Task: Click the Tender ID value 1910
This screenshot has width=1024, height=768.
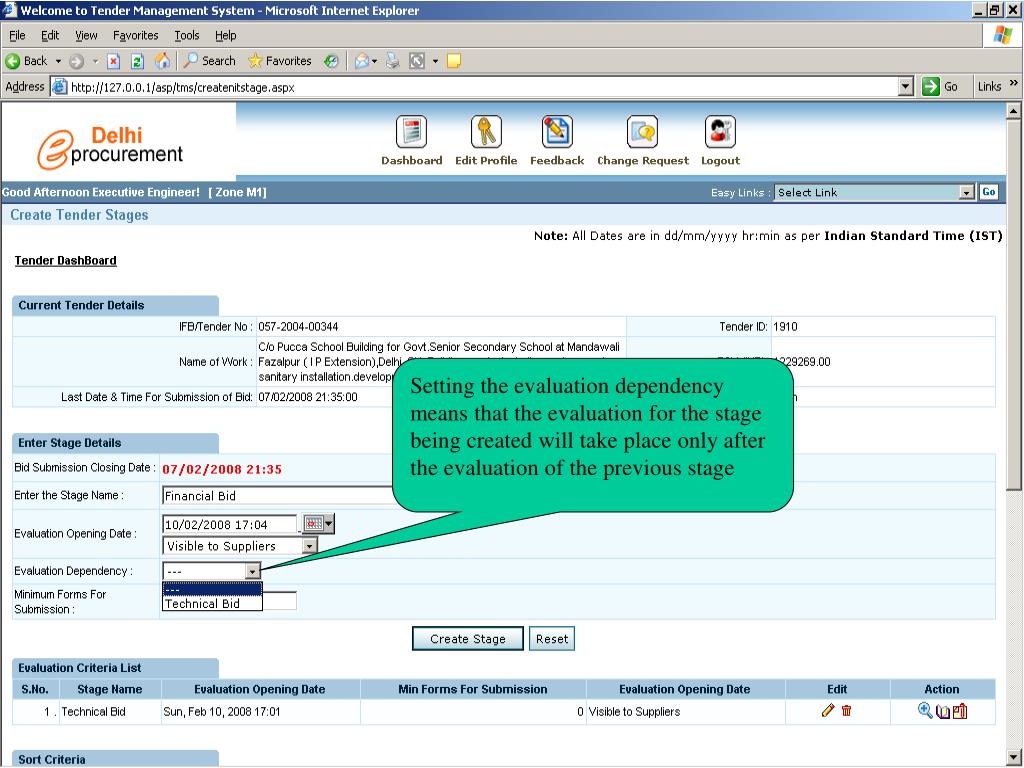Action: [784, 327]
